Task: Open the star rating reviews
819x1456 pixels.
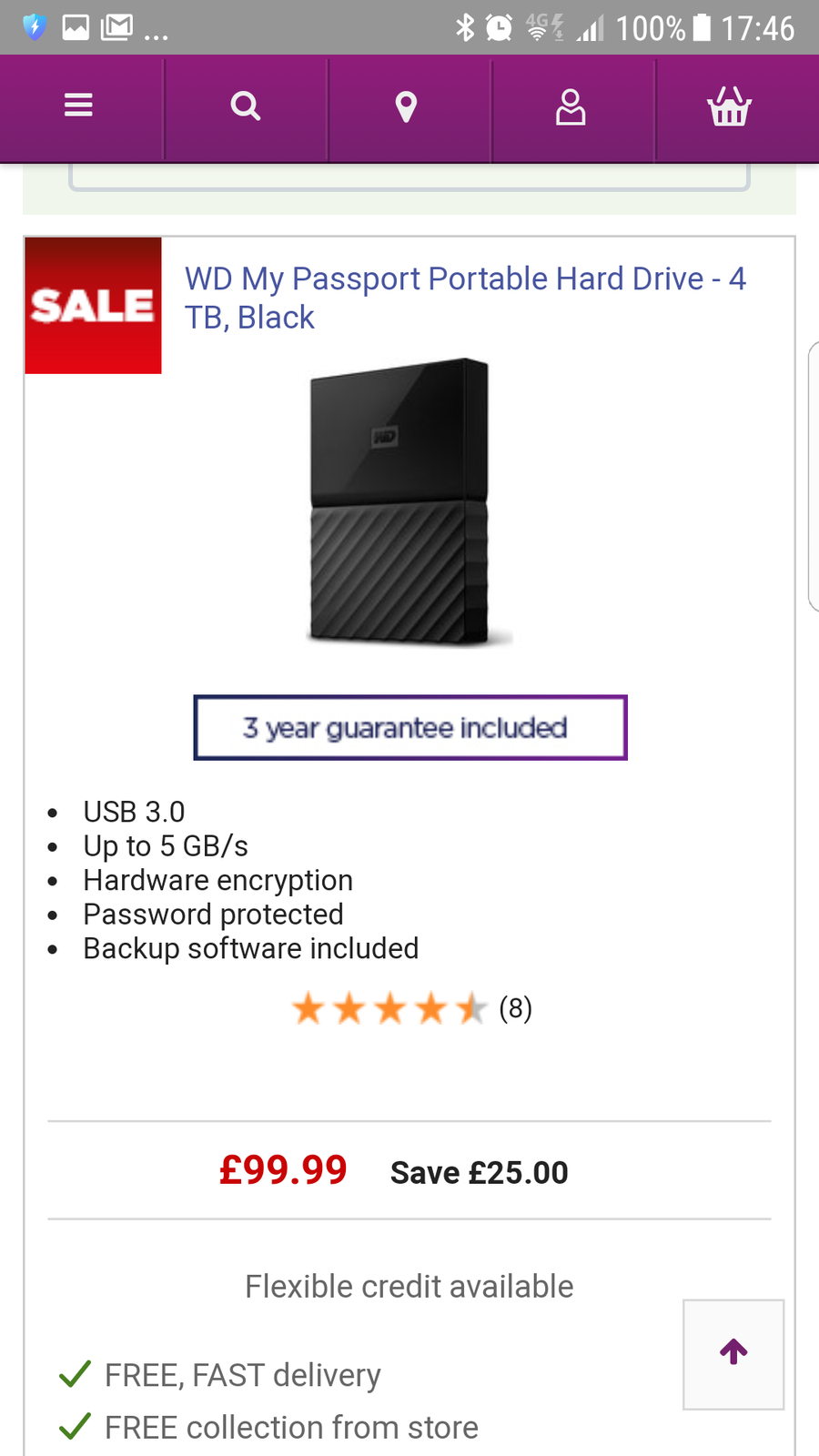Action: coord(389,1008)
